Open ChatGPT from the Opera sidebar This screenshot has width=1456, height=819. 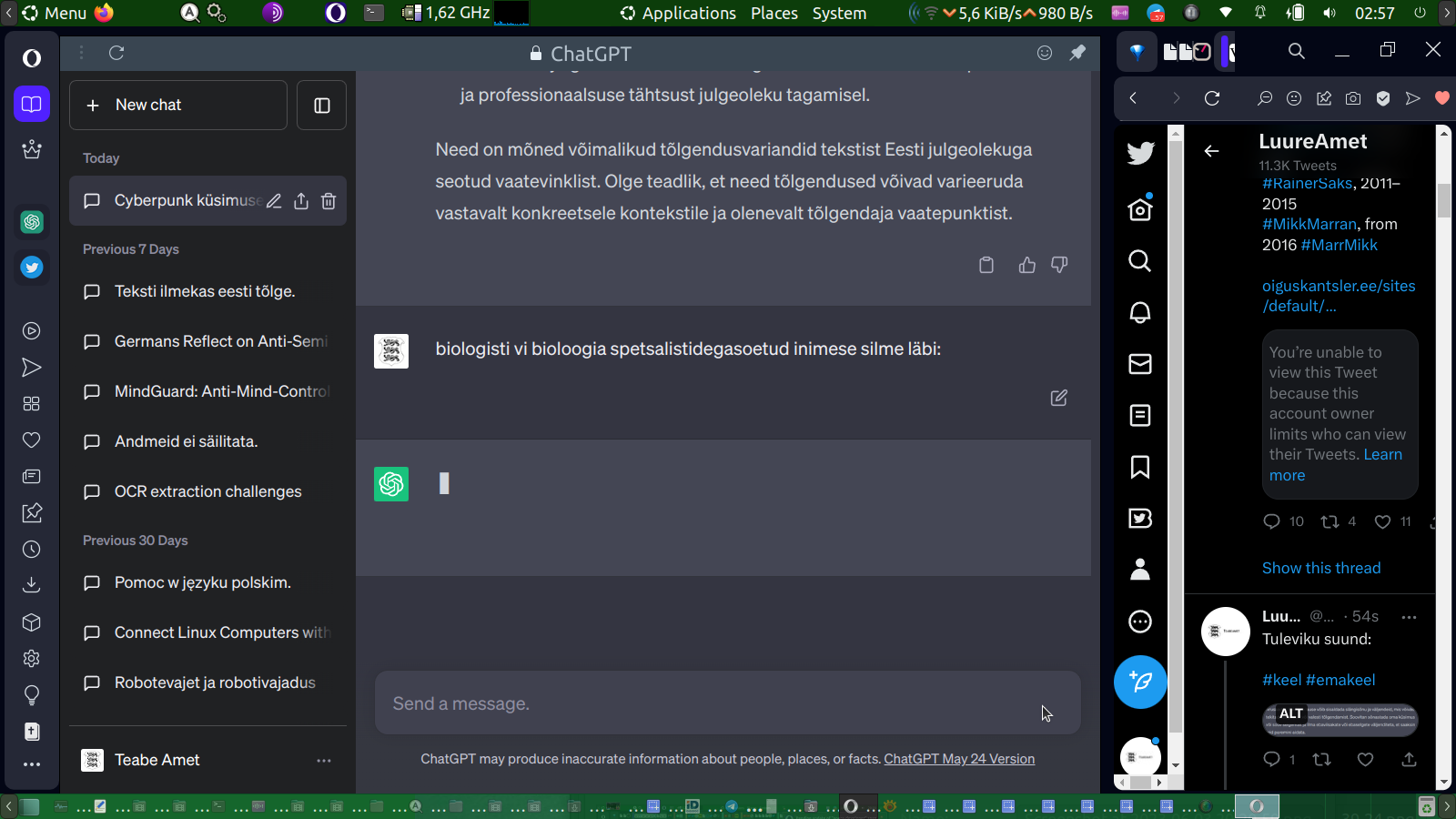tap(32, 222)
